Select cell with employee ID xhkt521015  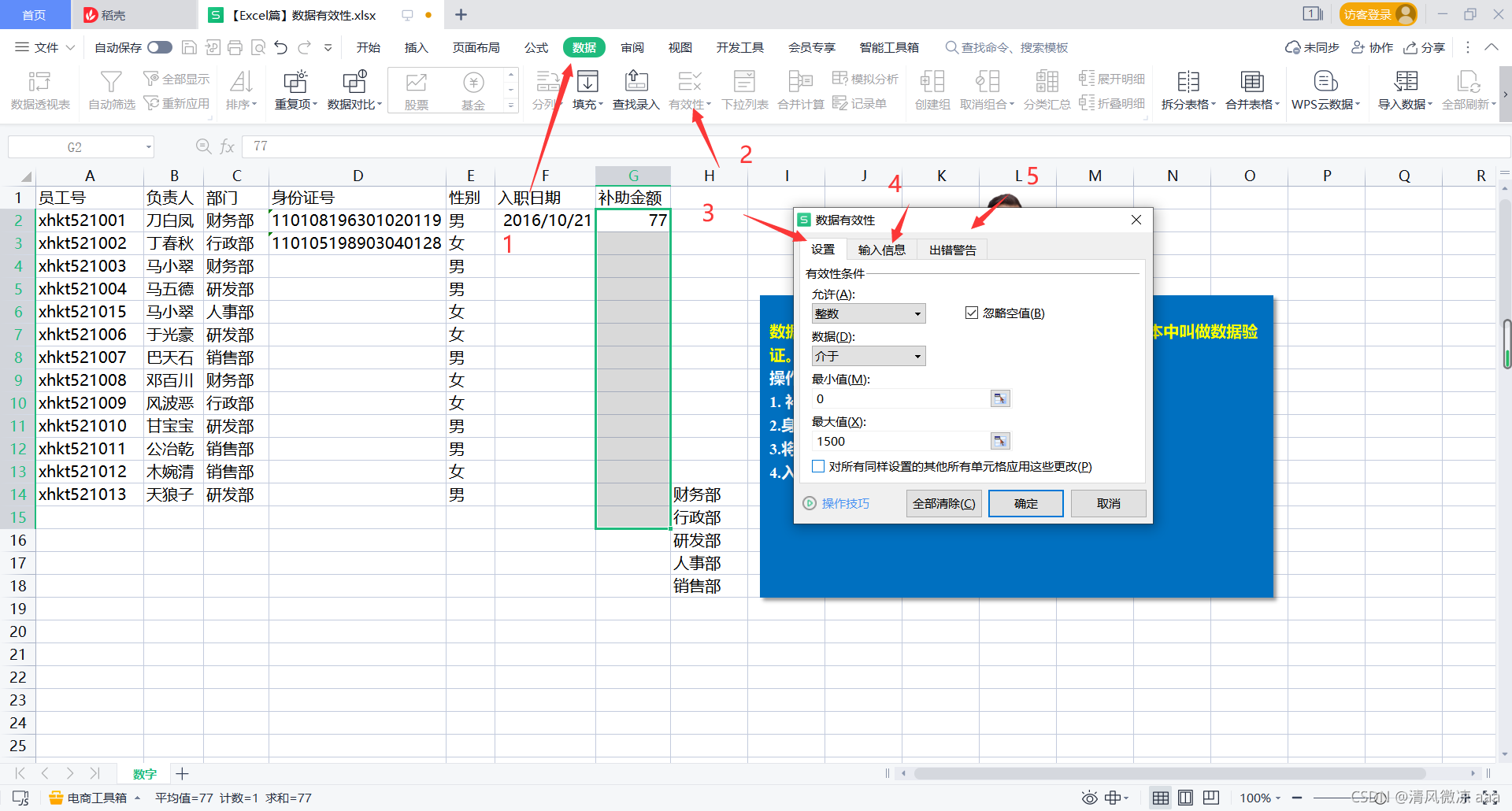pos(89,312)
